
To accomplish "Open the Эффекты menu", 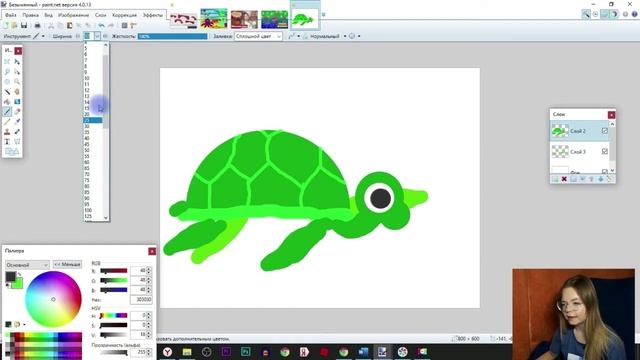I will (153, 15).
